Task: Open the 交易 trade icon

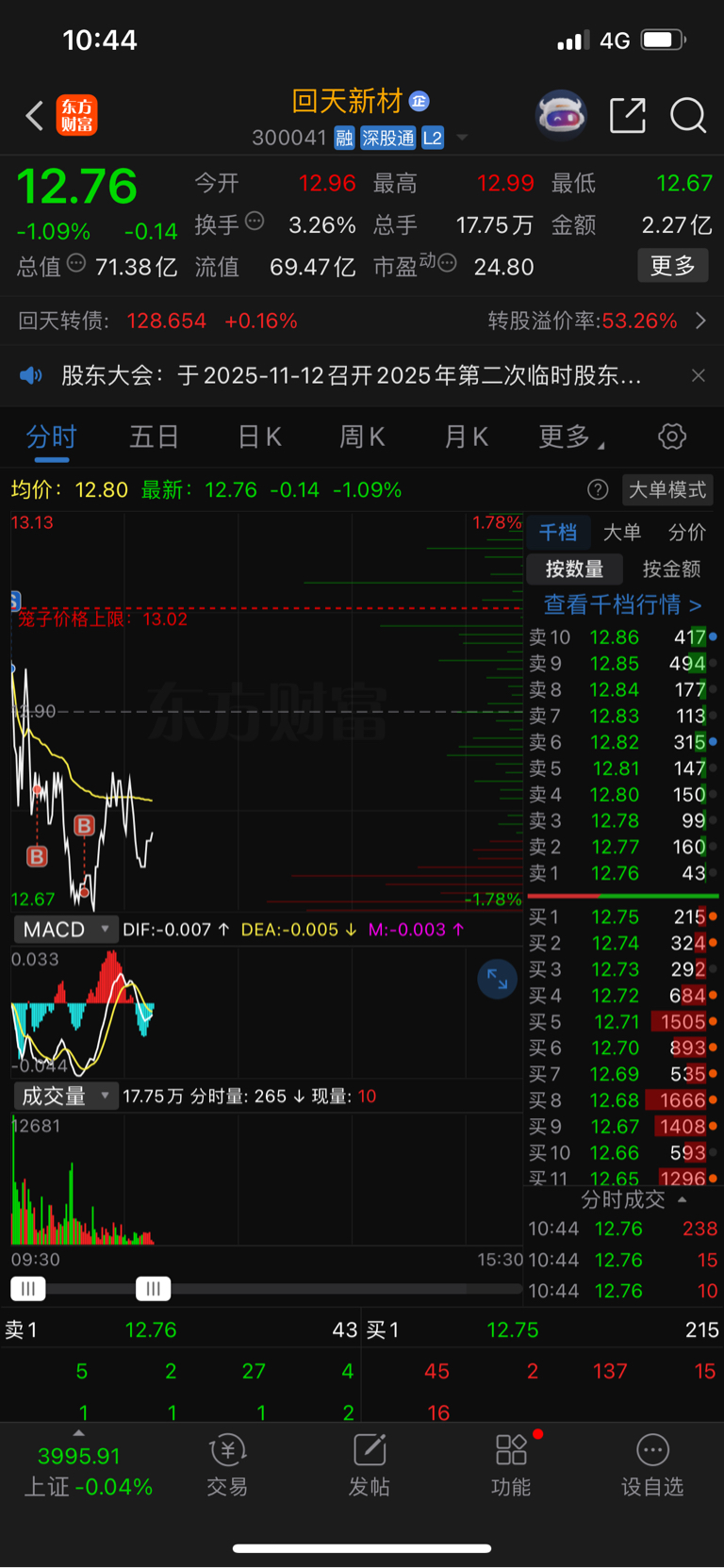Action: coord(227,1466)
